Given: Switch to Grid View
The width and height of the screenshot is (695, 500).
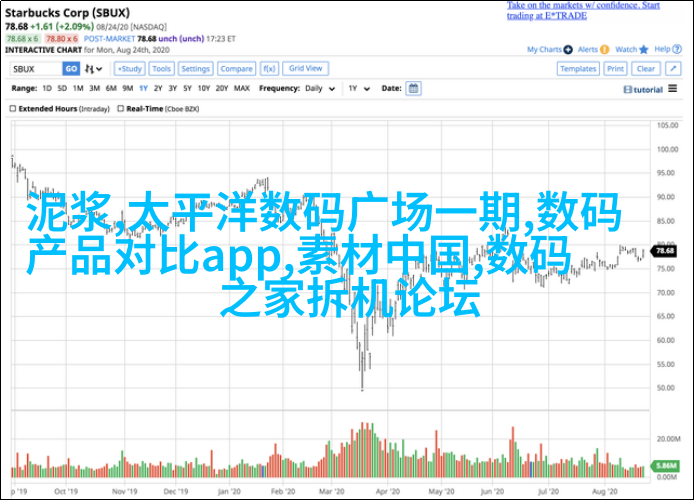Looking at the screenshot, I should click(305, 68).
